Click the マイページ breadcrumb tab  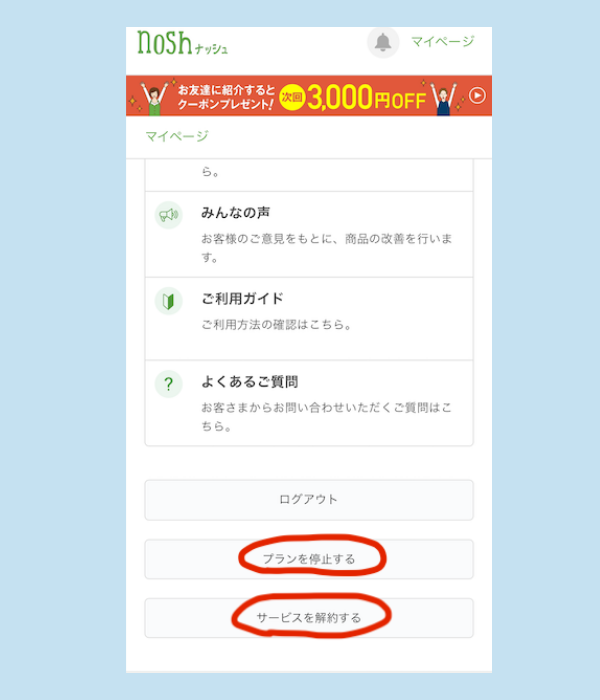click(x=177, y=136)
